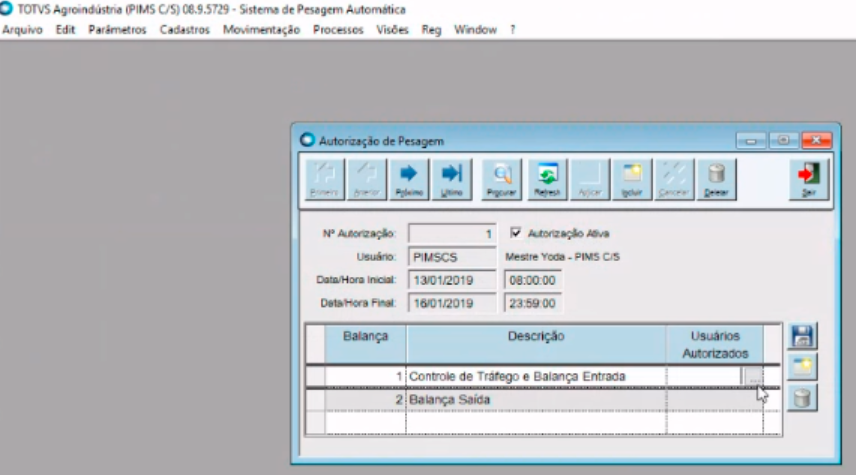This screenshot has width=856, height=475.
Task: Toggle the Autorização Ativa checkbox
Action: pyautogui.click(x=515, y=233)
